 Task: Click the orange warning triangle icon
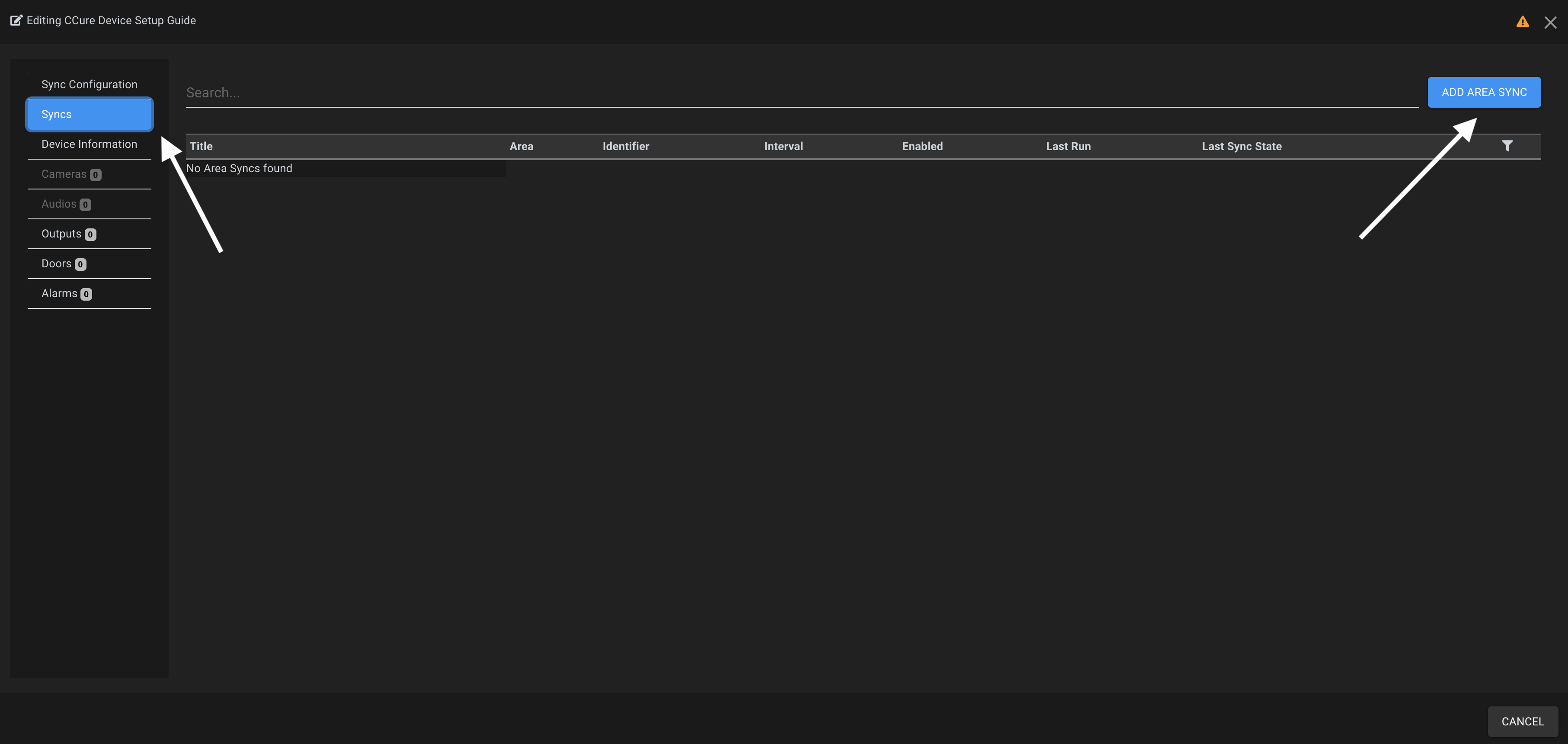click(x=1522, y=22)
